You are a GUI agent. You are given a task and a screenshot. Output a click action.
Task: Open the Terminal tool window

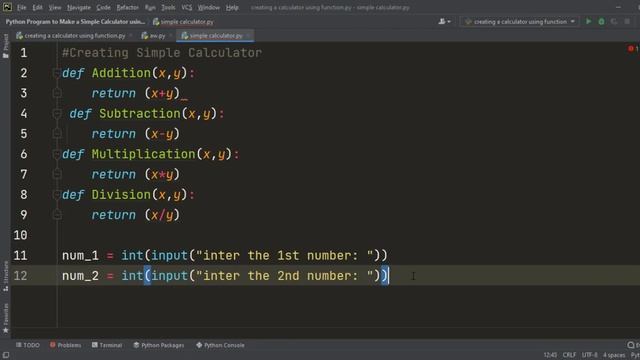[107, 345]
